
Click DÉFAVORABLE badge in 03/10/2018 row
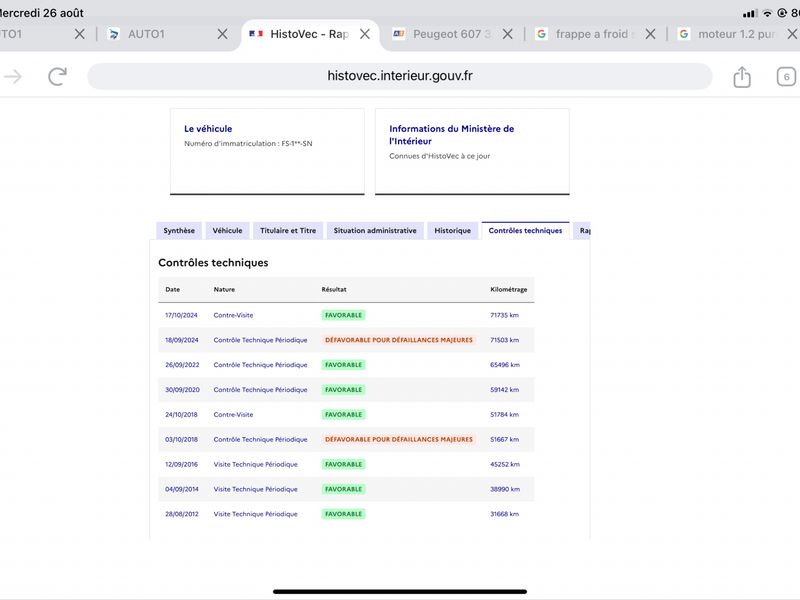point(399,439)
